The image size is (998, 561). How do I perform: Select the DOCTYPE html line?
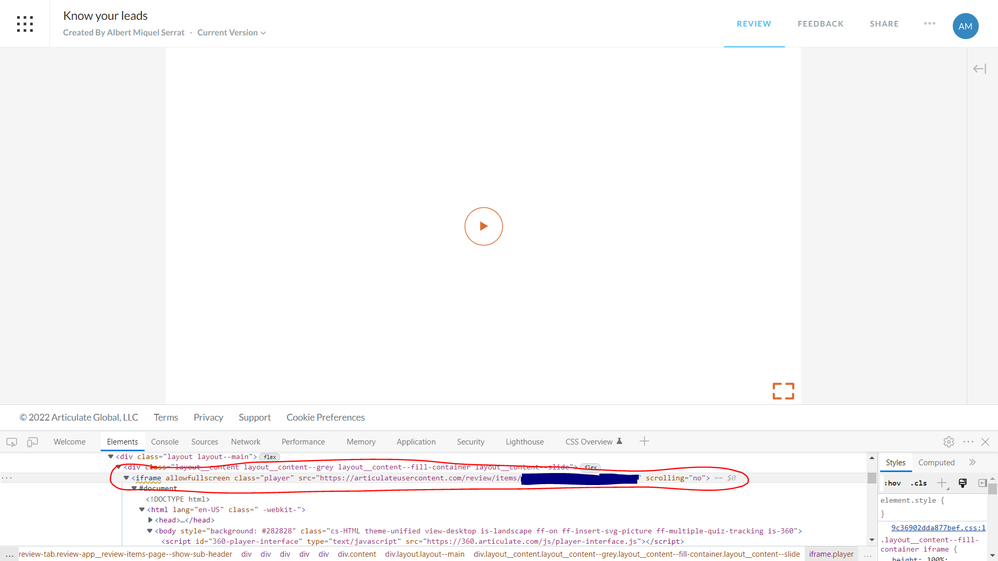click(x=178, y=499)
